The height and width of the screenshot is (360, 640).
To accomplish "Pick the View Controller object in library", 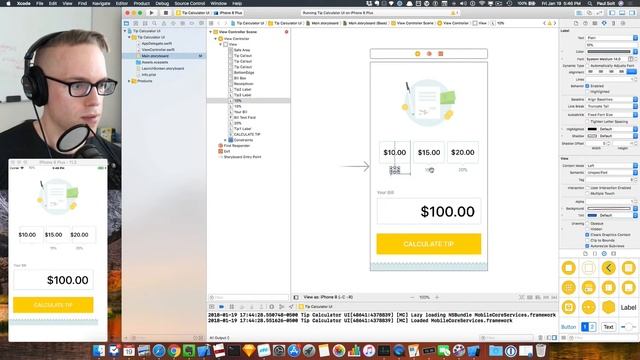I will (569, 268).
